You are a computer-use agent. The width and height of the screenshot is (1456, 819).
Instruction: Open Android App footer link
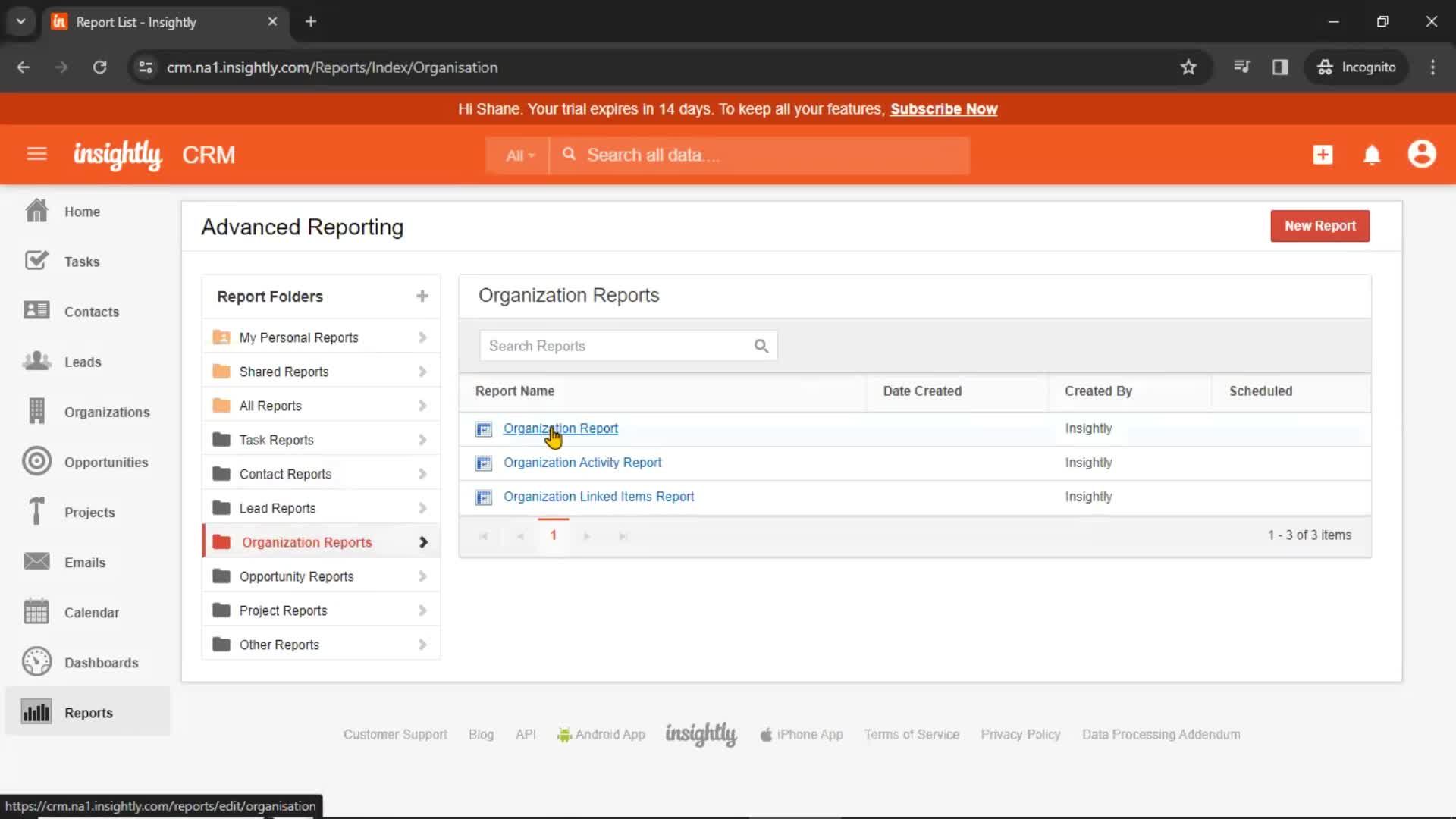click(601, 734)
